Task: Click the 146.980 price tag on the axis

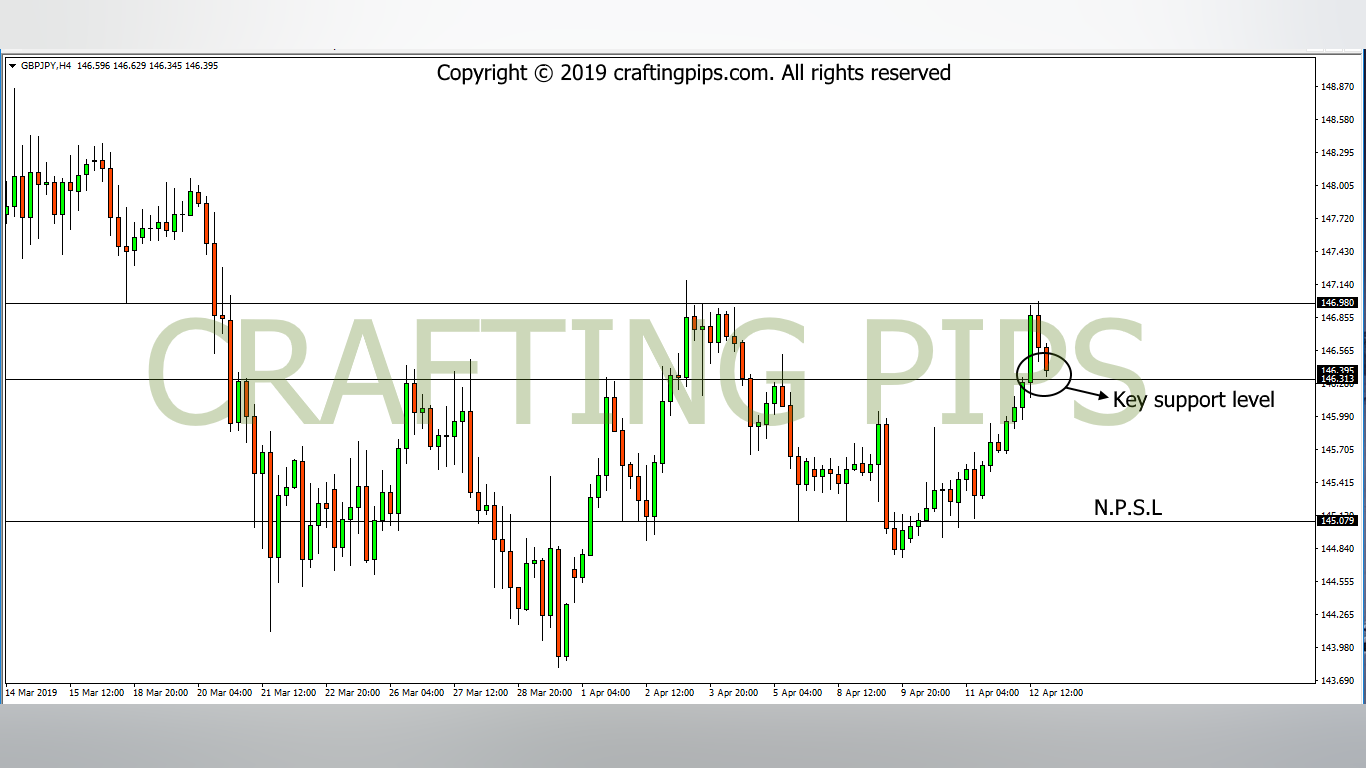Action: tap(1337, 302)
